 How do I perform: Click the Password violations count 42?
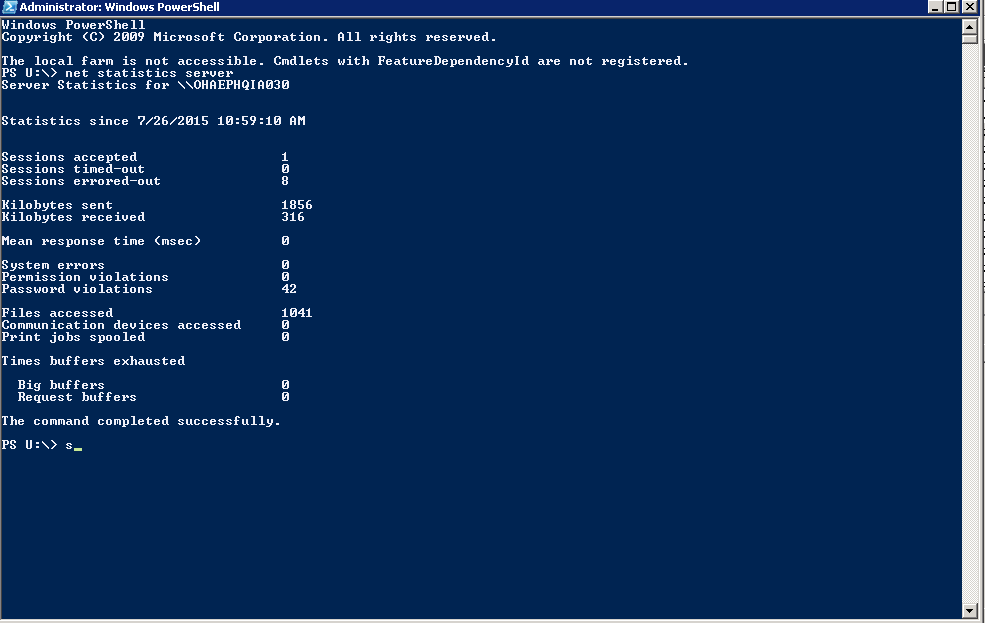point(286,288)
